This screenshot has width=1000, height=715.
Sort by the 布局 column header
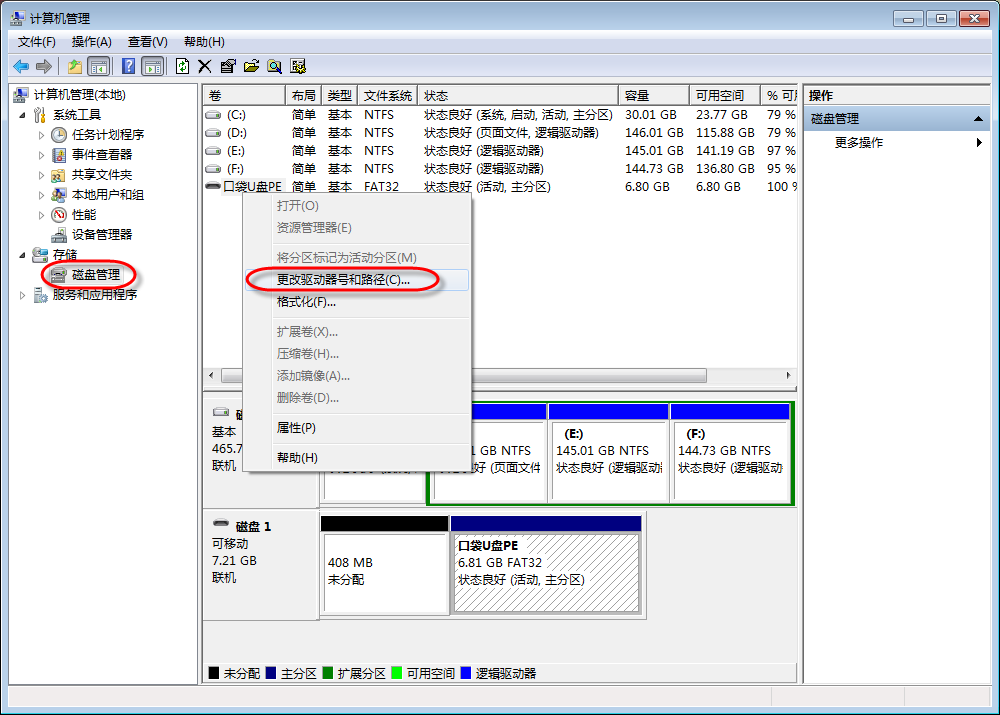pyautogui.click(x=304, y=96)
